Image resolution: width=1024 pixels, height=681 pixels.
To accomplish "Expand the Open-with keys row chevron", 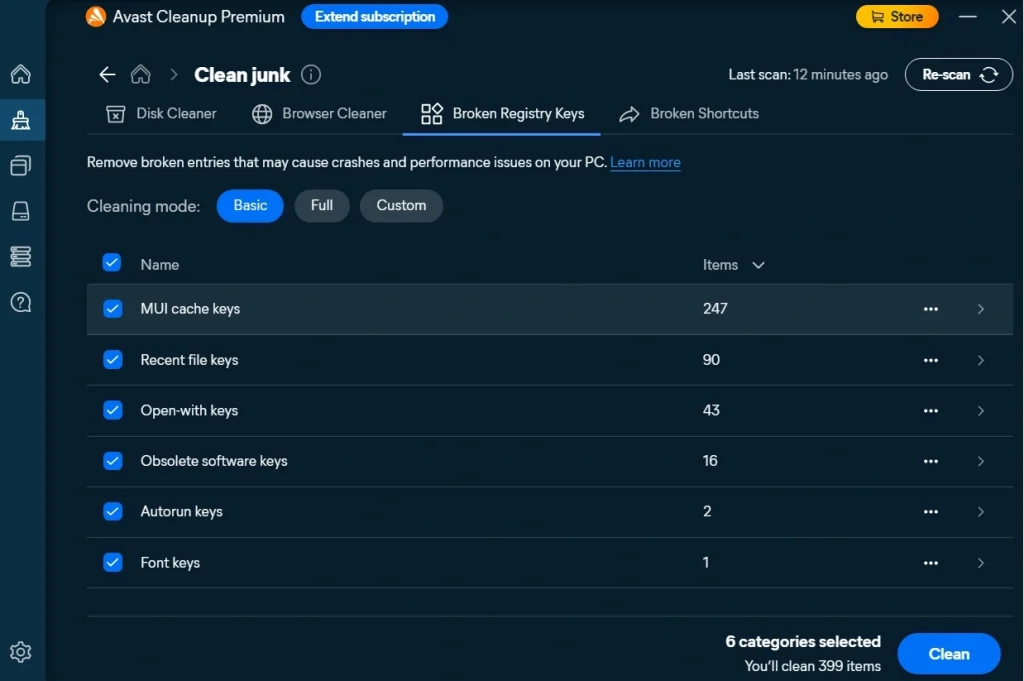I will (980, 411).
